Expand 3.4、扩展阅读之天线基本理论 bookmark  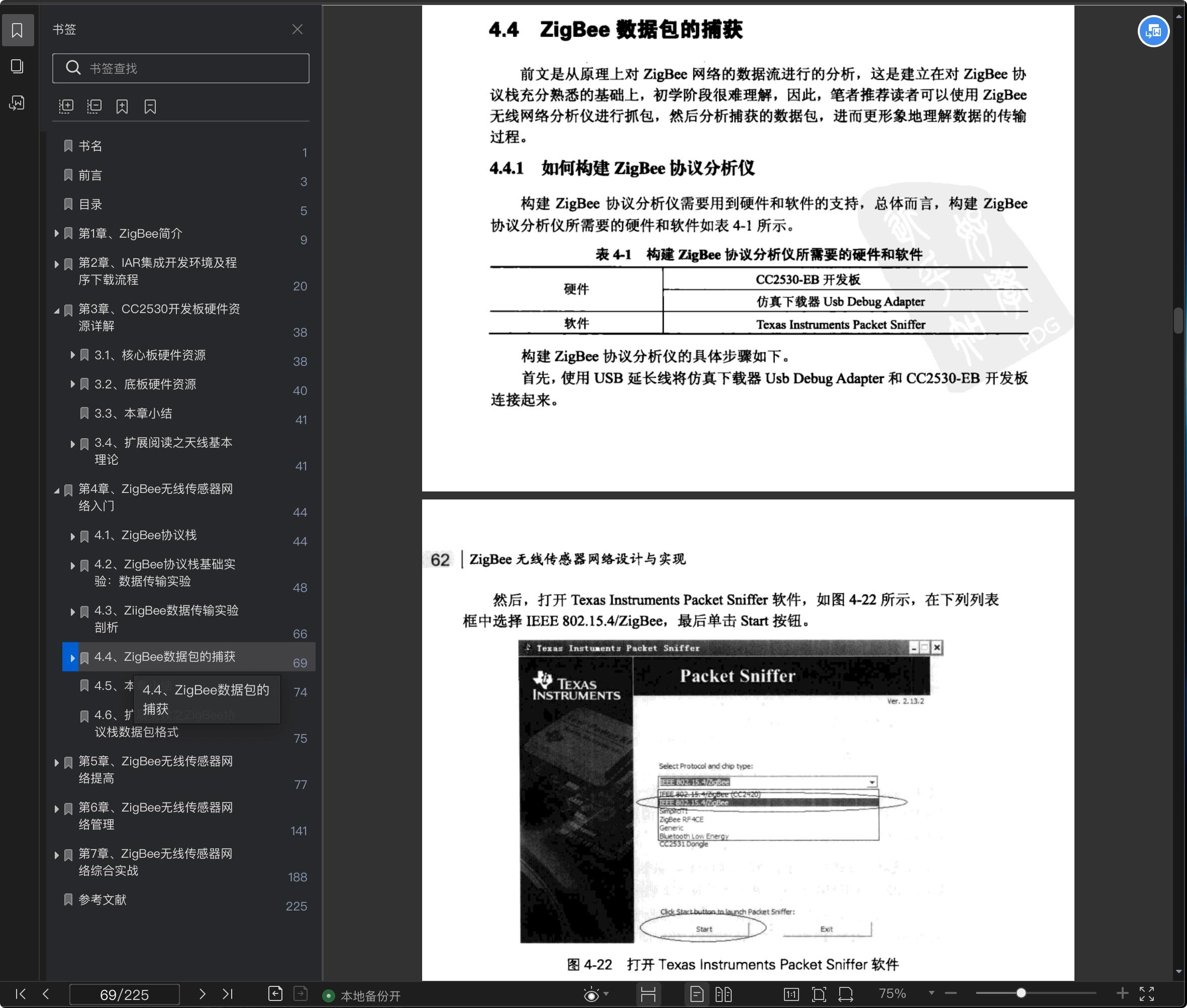tap(72, 444)
